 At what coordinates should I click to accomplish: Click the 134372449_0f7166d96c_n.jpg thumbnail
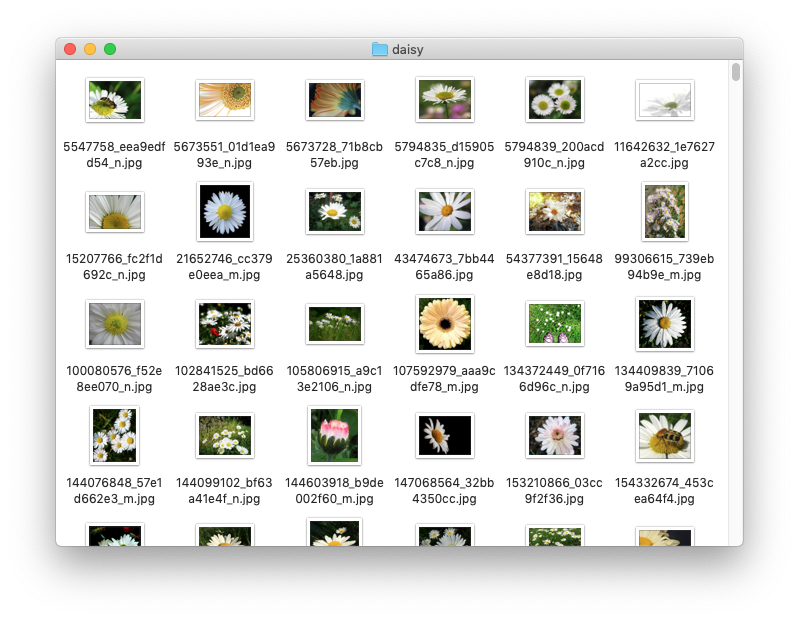click(555, 324)
